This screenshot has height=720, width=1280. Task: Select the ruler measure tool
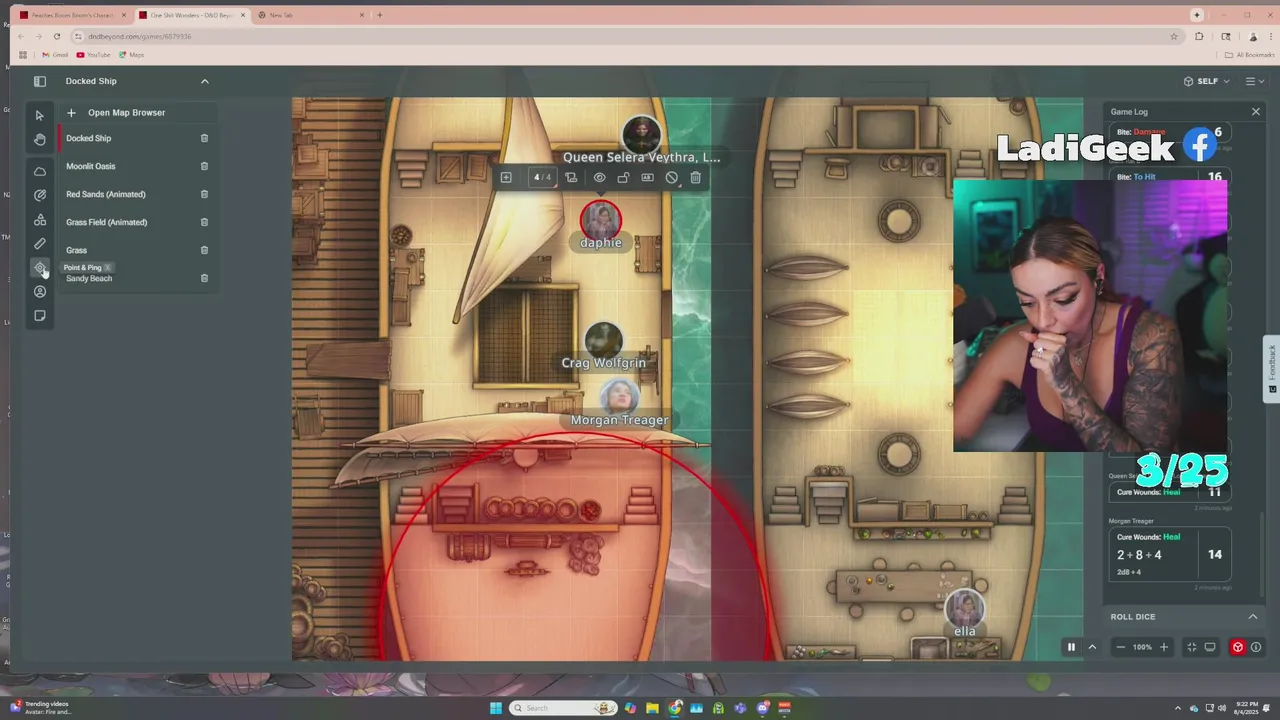coord(40,243)
